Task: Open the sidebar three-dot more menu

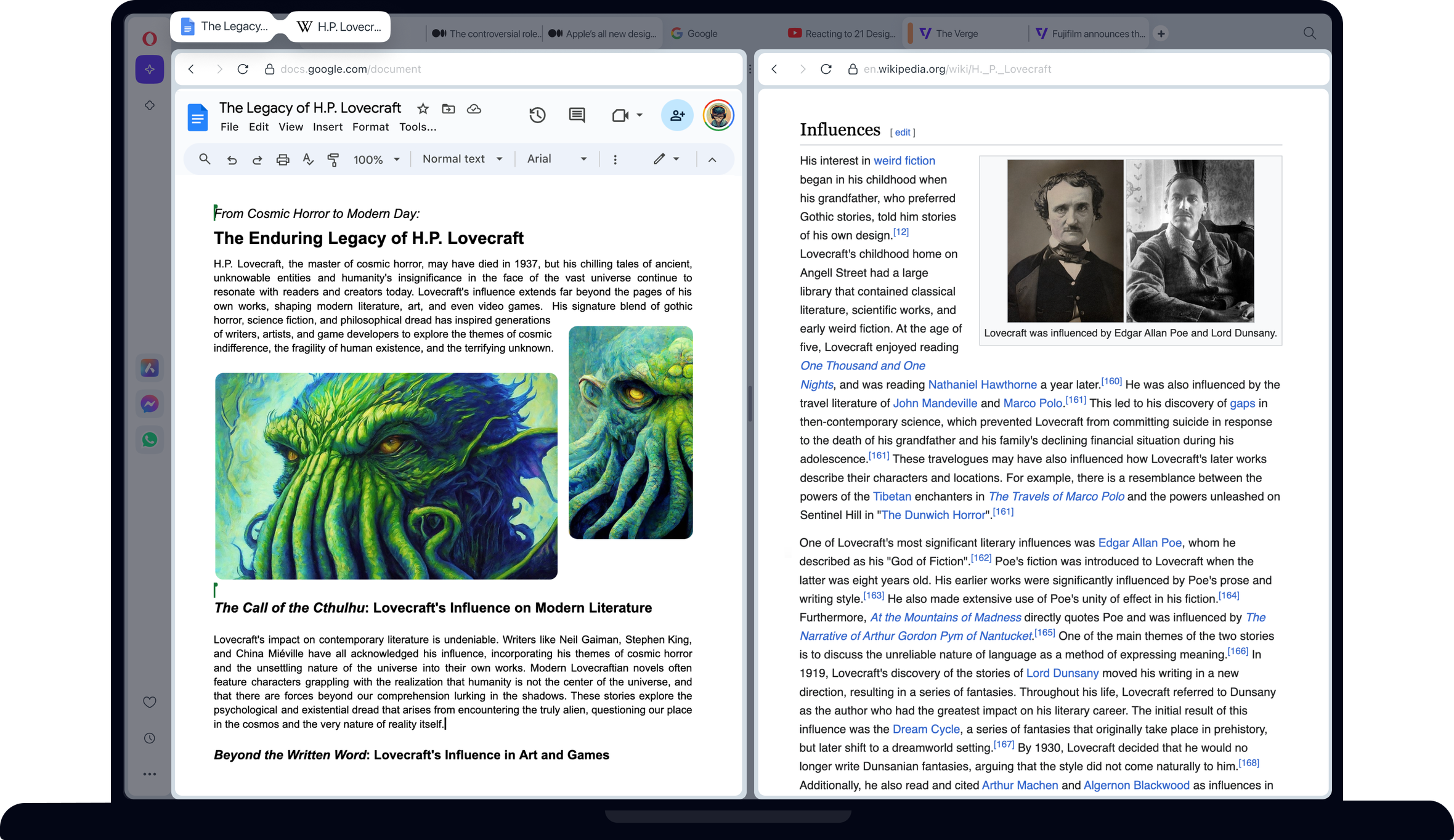Action: tap(150, 774)
